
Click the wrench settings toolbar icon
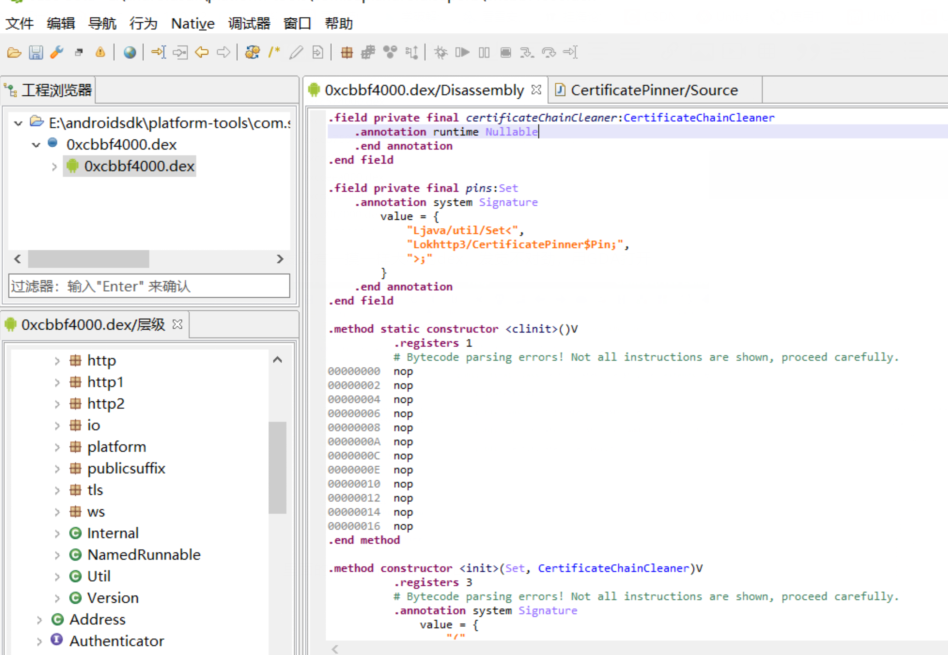(x=57, y=52)
